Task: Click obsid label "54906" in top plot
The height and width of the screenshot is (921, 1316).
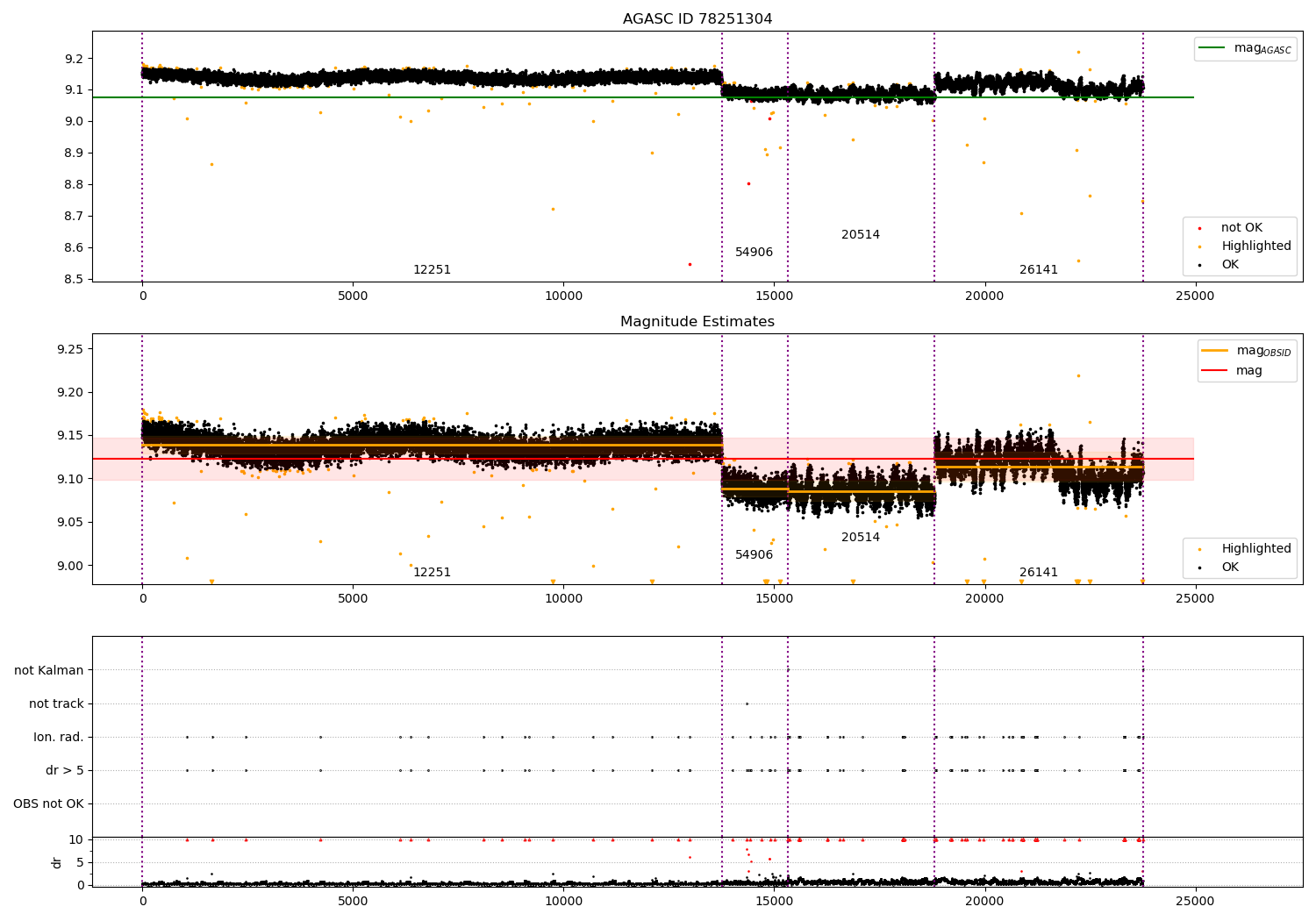Action: tap(755, 253)
